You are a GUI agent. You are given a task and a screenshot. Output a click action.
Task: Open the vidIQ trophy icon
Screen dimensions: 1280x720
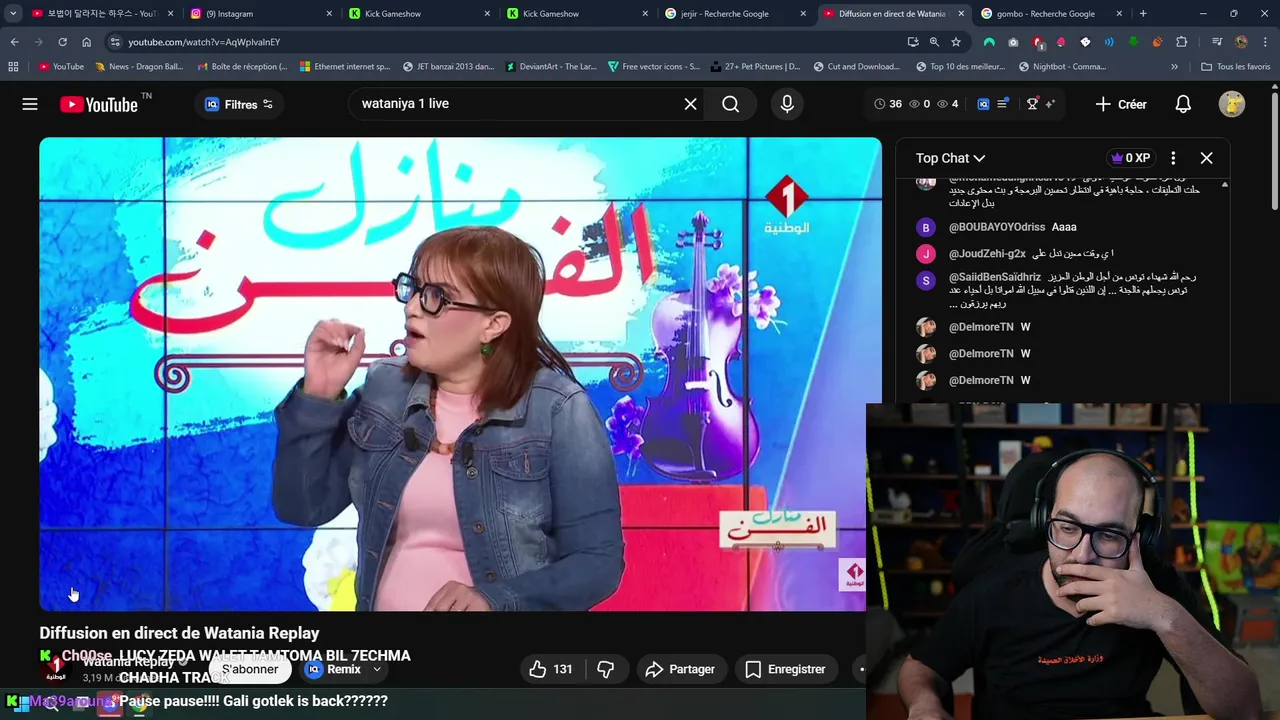click(1032, 104)
